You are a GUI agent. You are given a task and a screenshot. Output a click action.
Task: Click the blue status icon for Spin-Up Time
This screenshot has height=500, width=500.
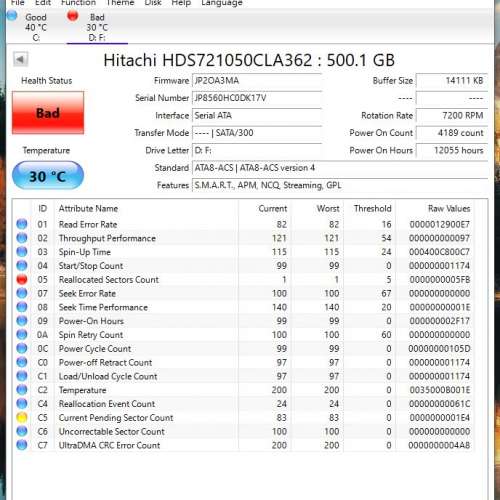[22, 252]
